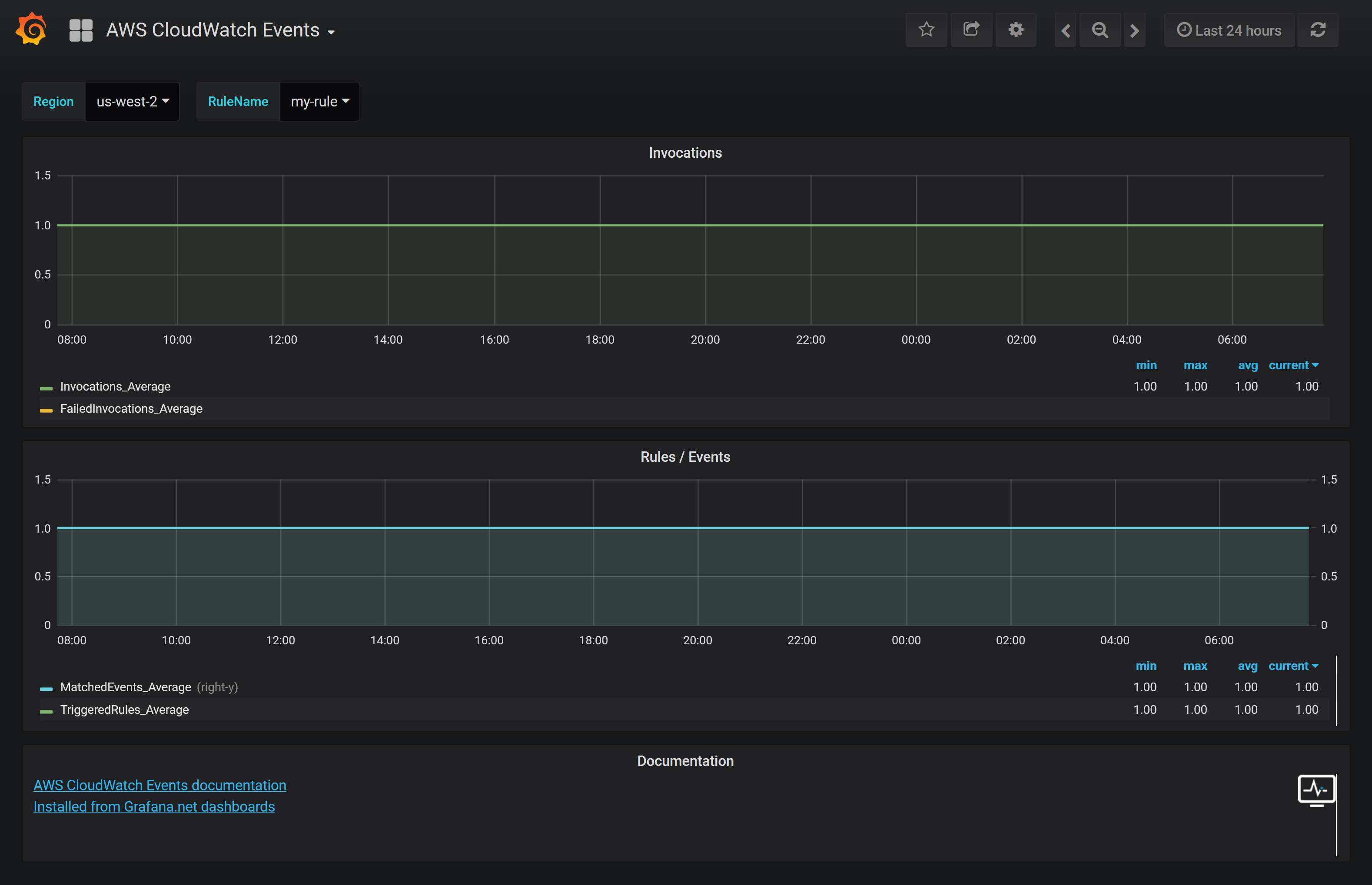Toggle Invocations_Average series in legend

click(x=115, y=387)
